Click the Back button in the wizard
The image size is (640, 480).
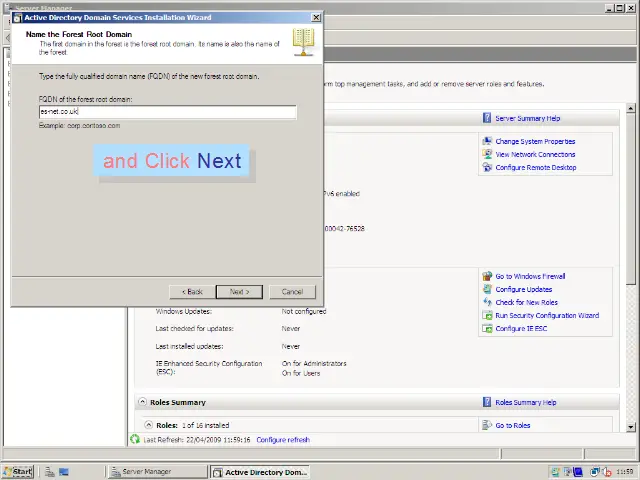(x=192, y=292)
